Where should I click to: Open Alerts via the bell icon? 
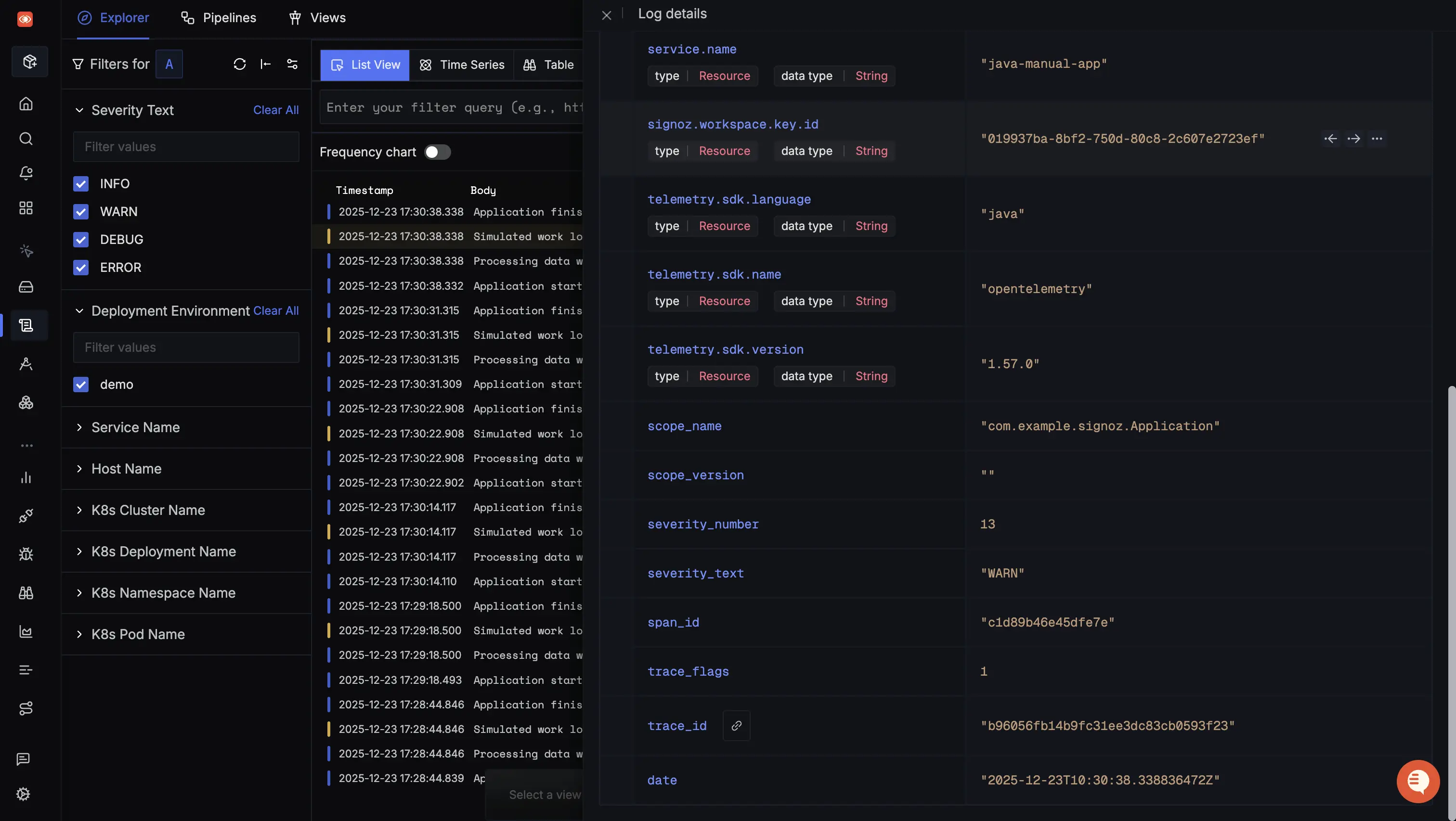pos(26,173)
